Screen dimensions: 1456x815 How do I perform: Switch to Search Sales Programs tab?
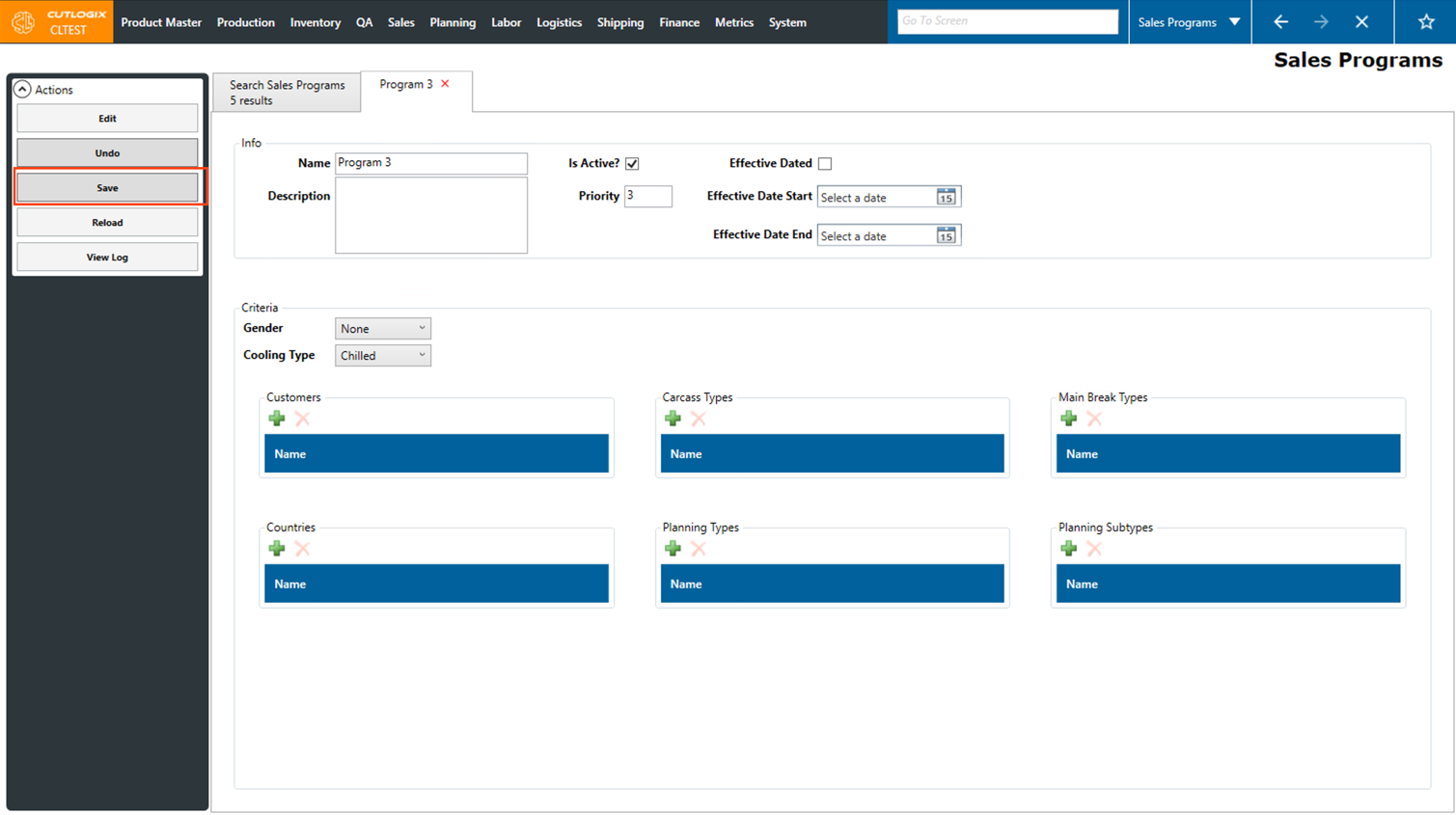click(287, 93)
